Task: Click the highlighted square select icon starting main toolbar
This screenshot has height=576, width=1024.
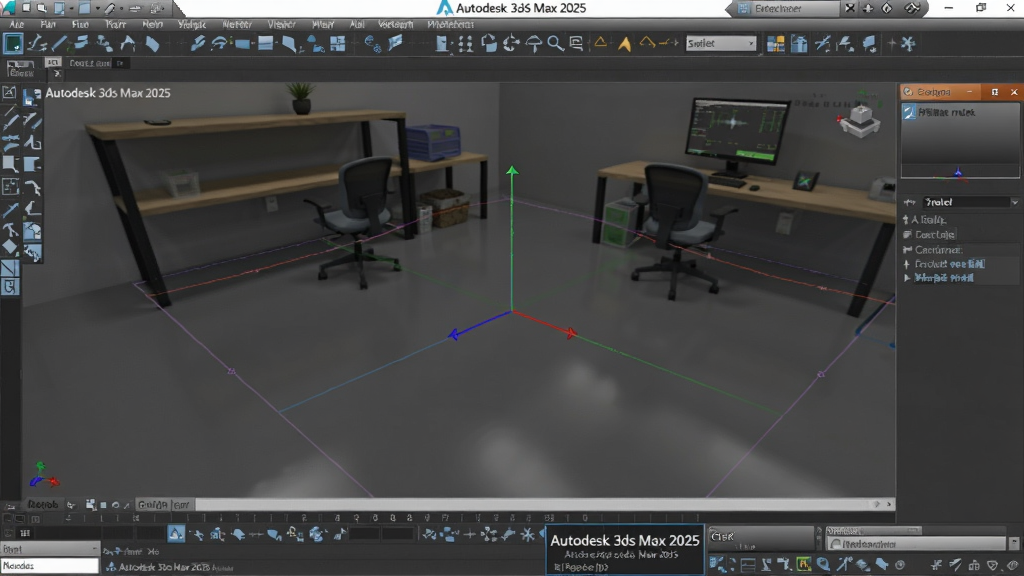Action: coord(12,44)
